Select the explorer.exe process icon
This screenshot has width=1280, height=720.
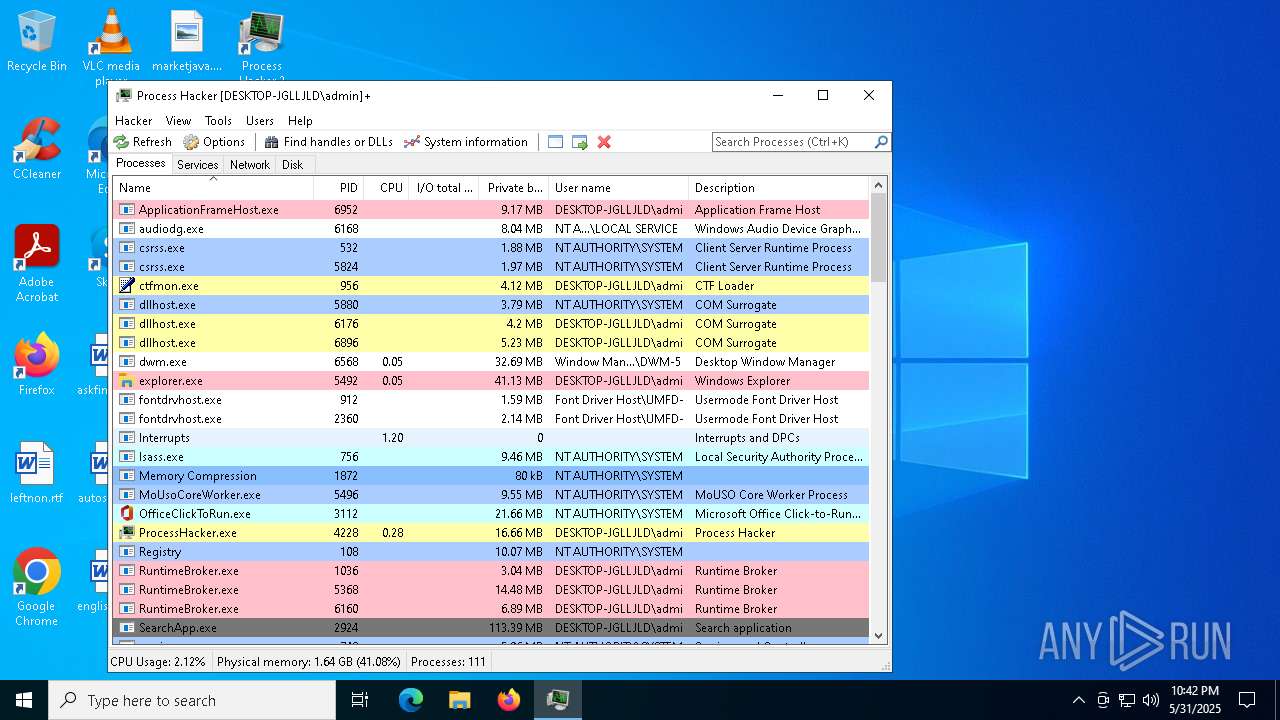click(126, 381)
